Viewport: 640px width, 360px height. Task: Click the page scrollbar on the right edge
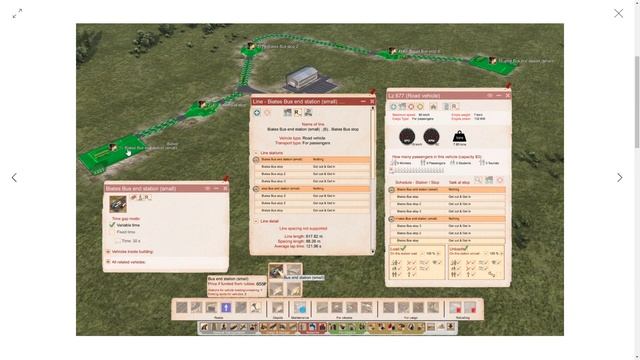pos(637,102)
